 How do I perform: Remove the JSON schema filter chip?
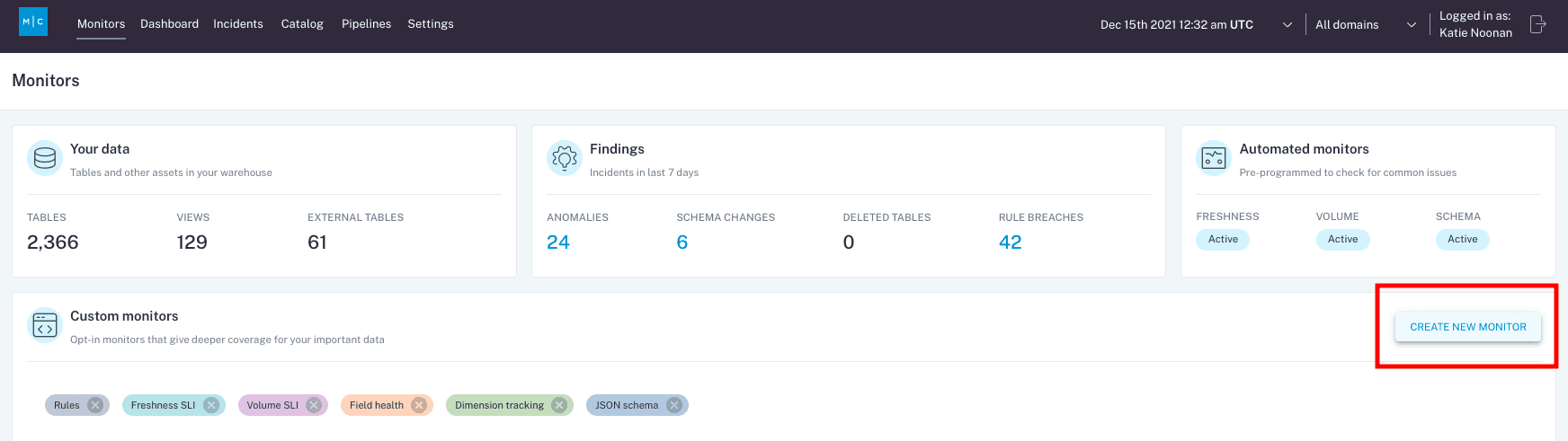pyautogui.click(x=673, y=405)
